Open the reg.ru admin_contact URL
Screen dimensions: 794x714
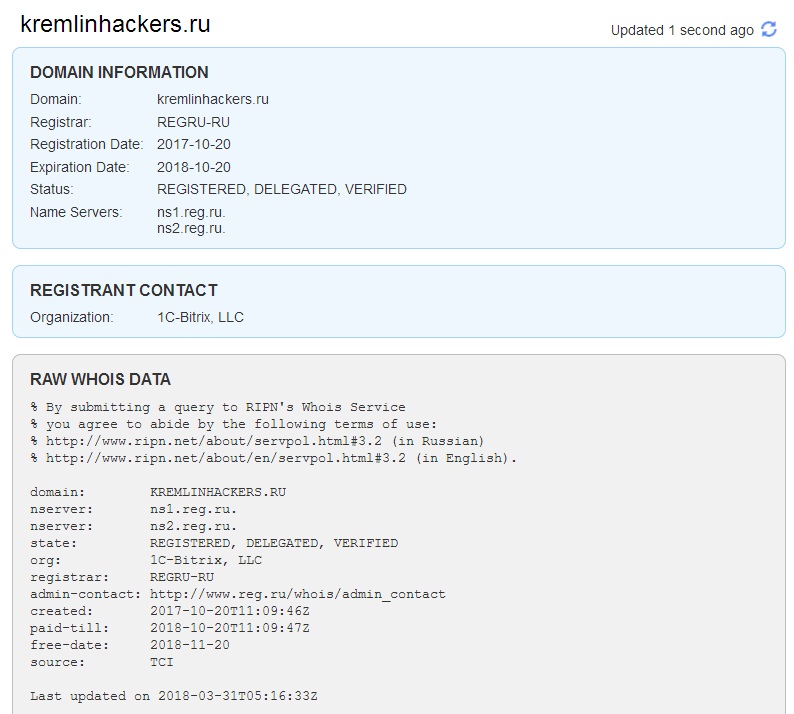297,594
